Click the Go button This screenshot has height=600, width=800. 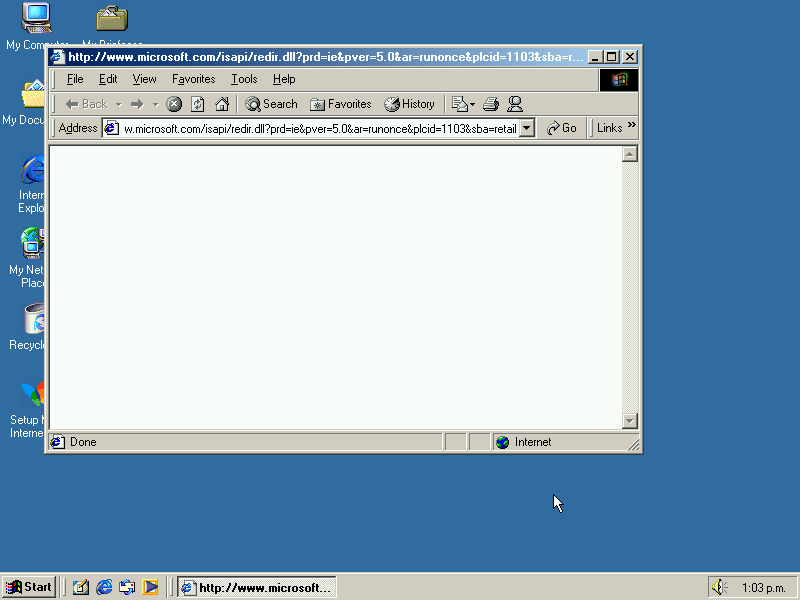[561, 128]
